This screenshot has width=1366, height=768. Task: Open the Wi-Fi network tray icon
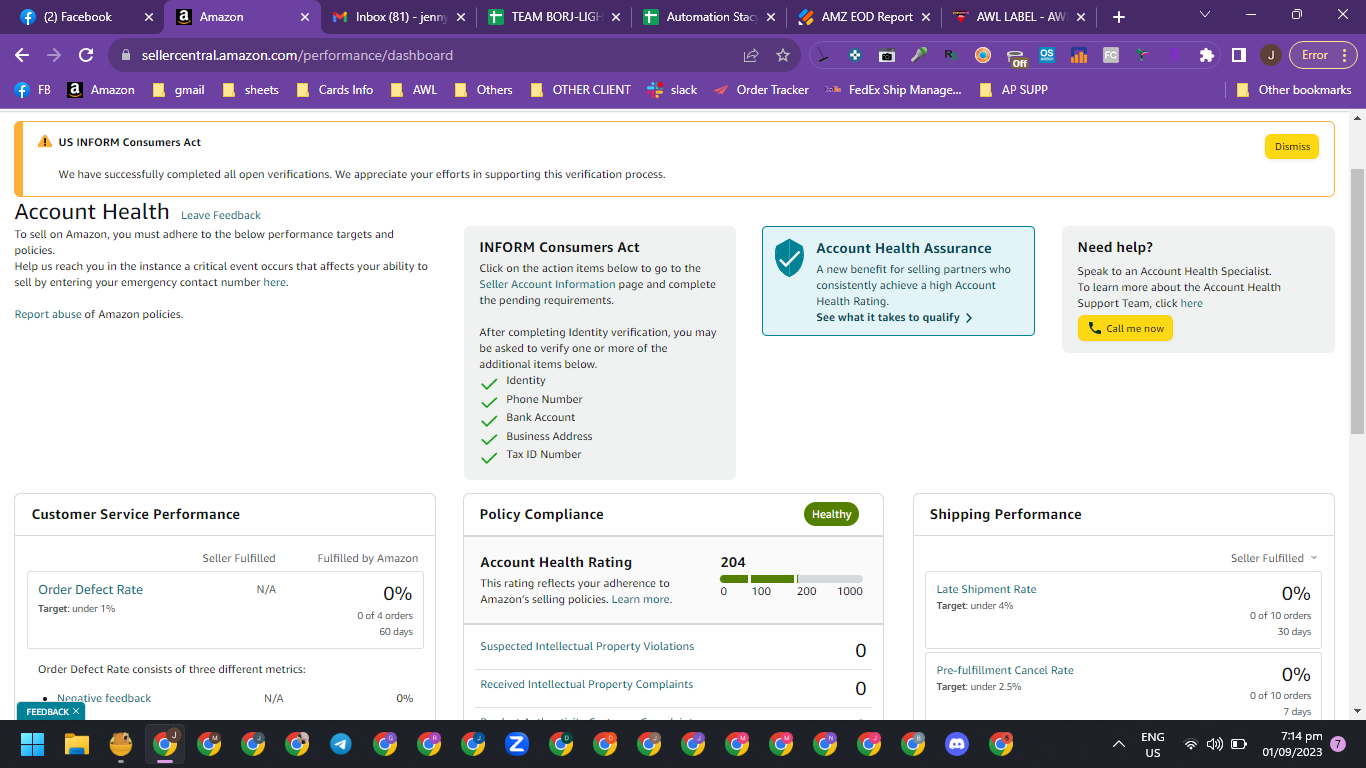pos(1190,744)
